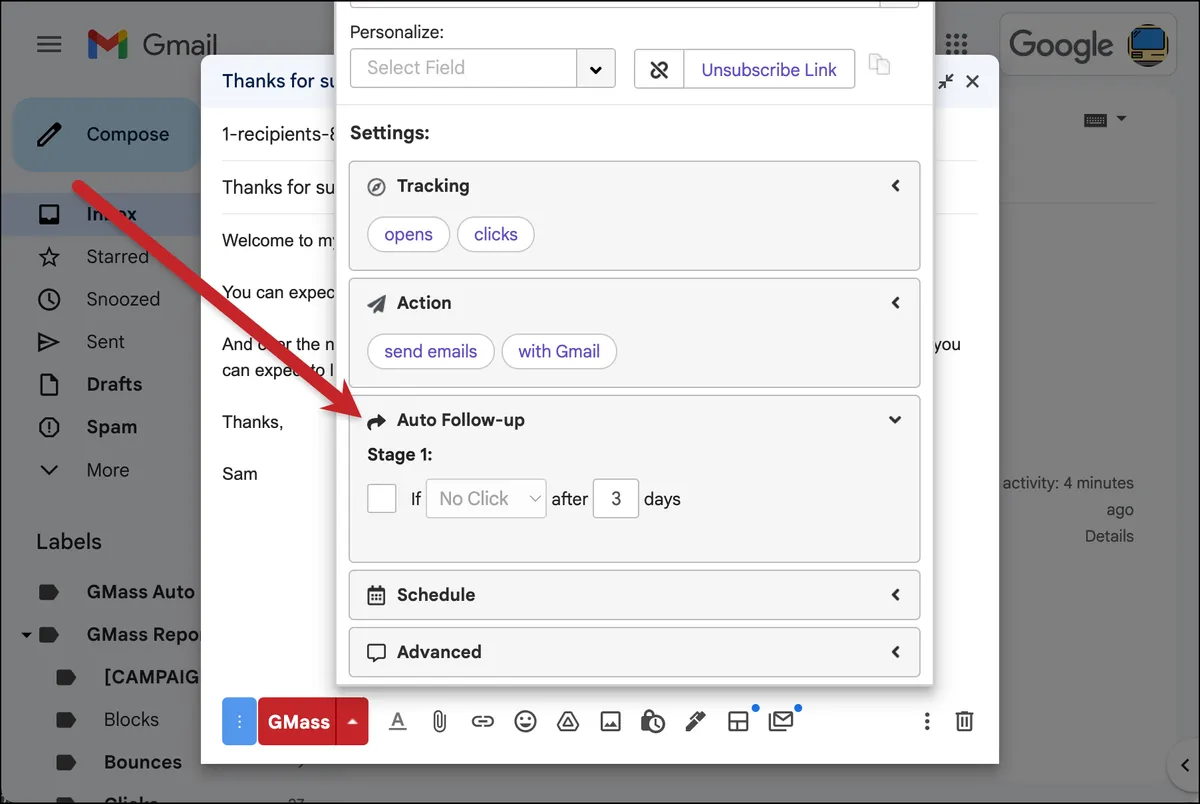The width and height of the screenshot is (1200, 804).
Task: Show the side panel arrow
Action: click(x=1186, y=766)
